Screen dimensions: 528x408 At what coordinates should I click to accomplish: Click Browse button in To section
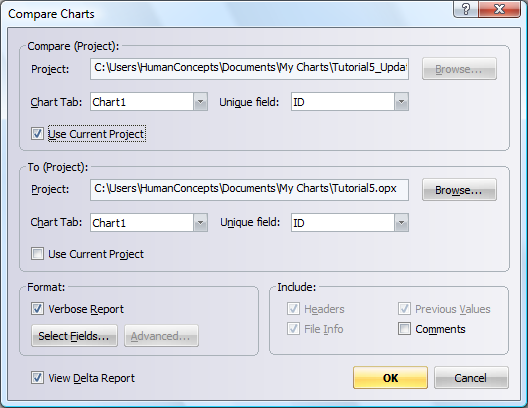[459, 190]
